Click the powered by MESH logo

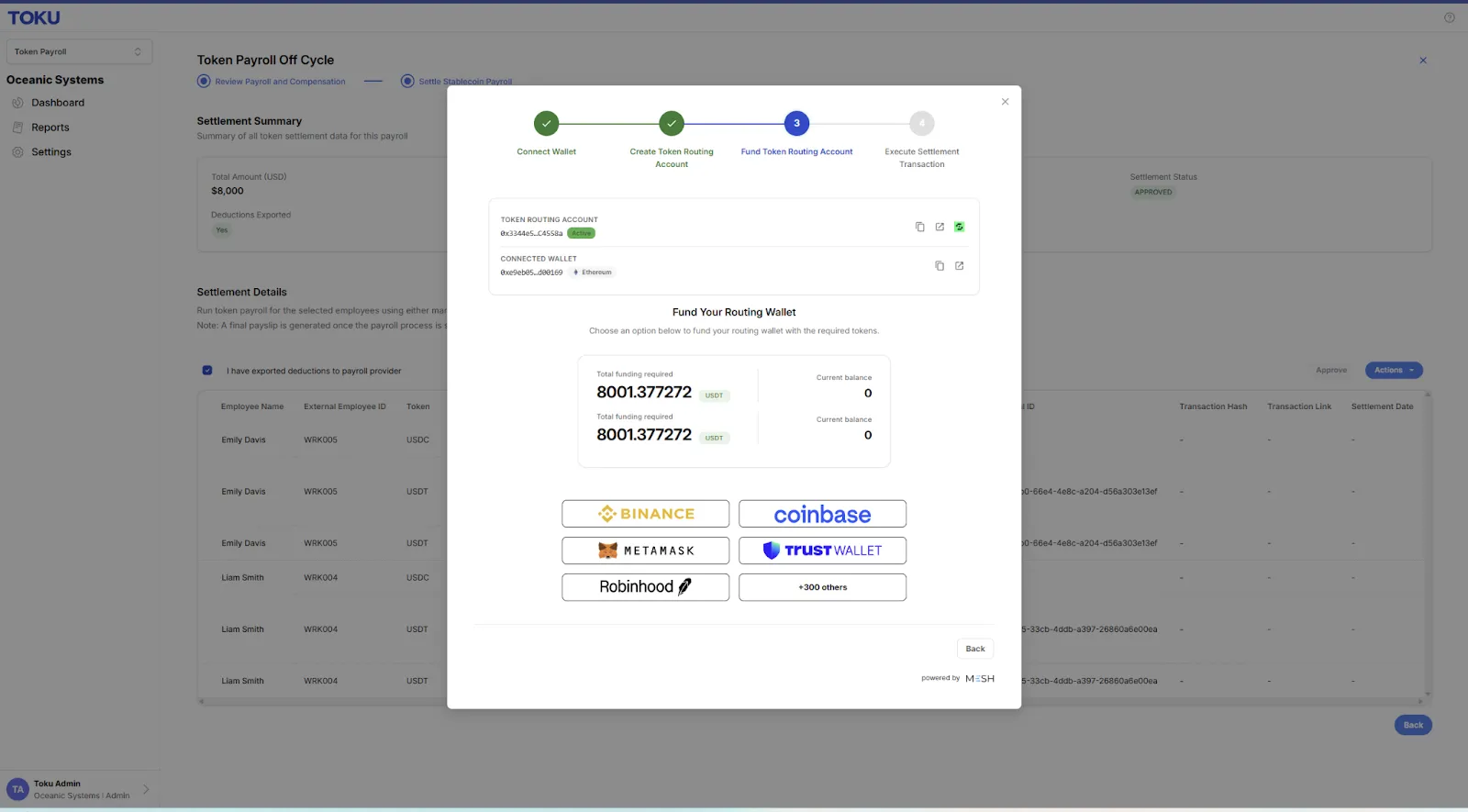pos(980,679)
